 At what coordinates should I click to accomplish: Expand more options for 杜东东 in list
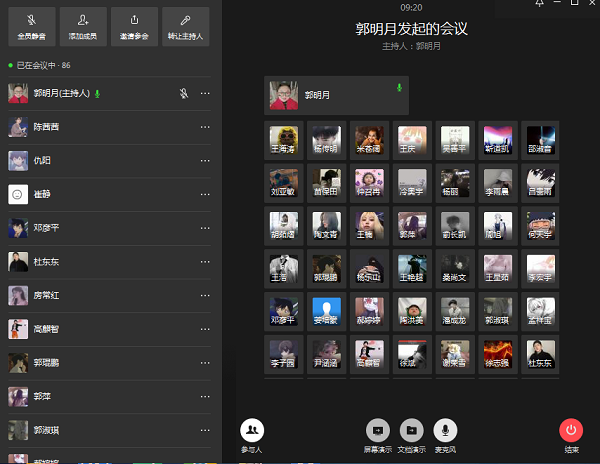click(x=205, y=262)
